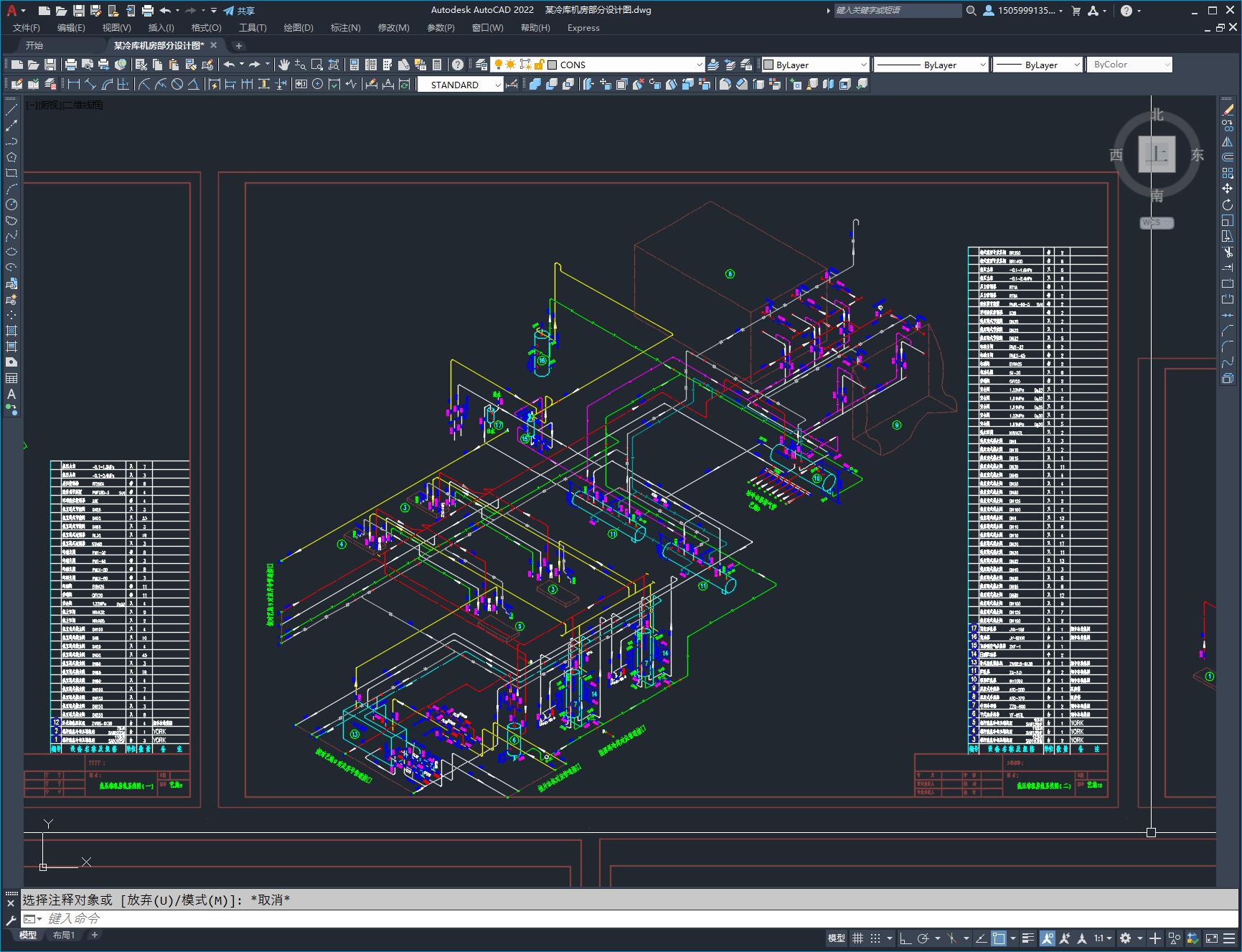Toggle object snap in status bar
This screenshot has width=1242, height=952.
click(998, 938)
